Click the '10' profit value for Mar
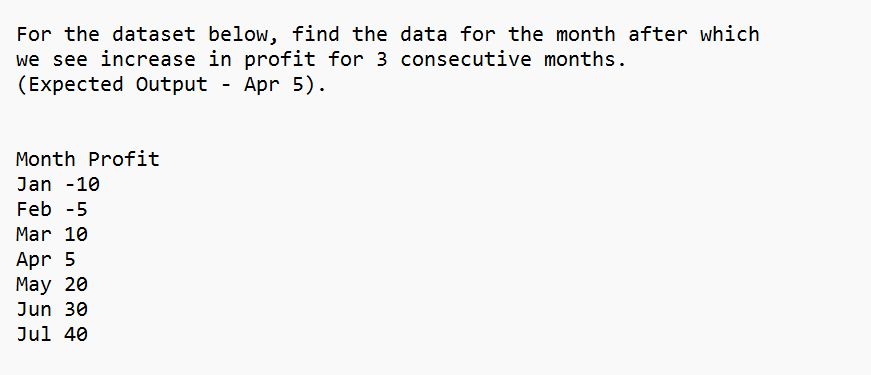 click(76, 234)
